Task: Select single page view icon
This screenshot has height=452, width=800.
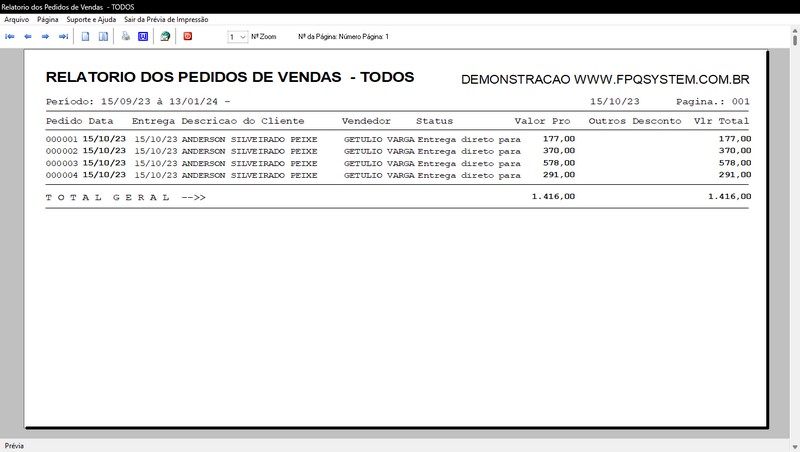Action: 86,36
